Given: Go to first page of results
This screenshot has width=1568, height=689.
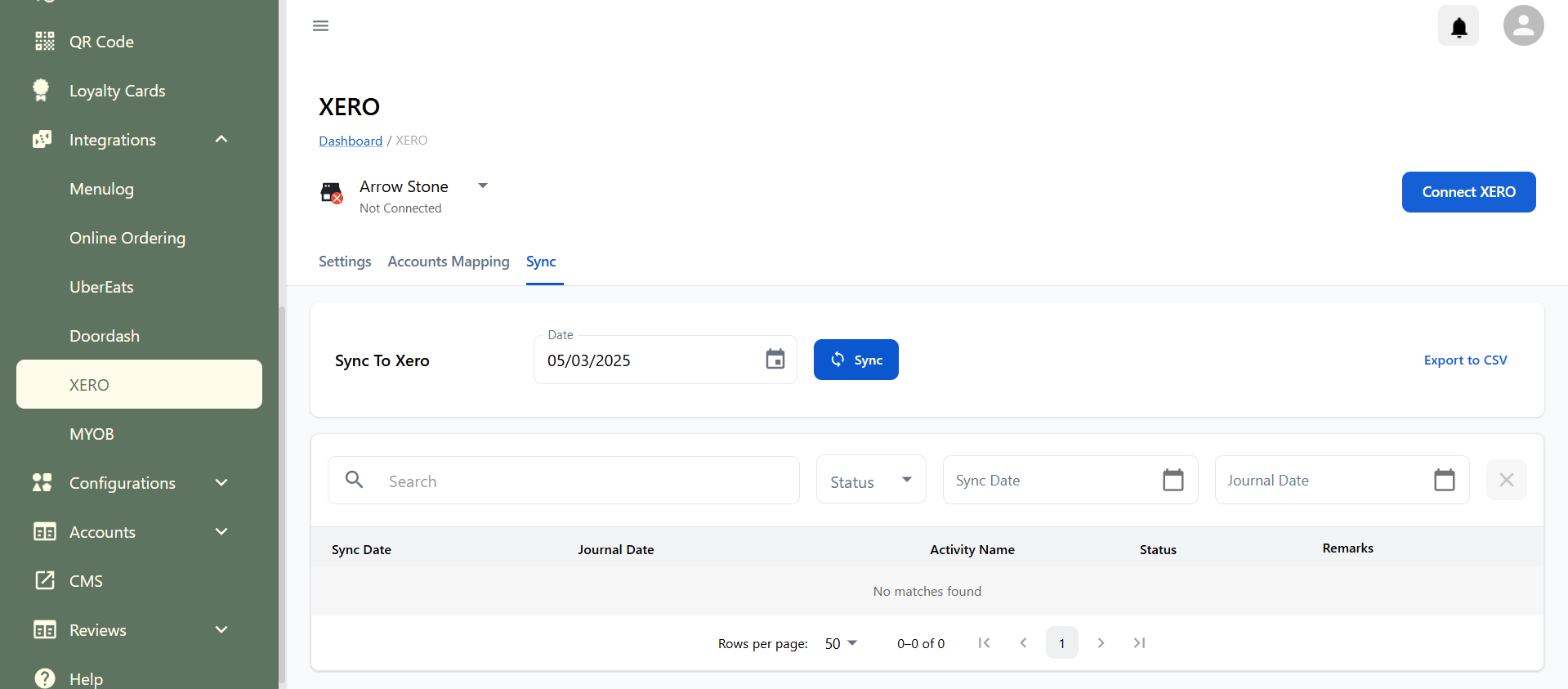Looking at the screenshot, I should coord(985,643).
